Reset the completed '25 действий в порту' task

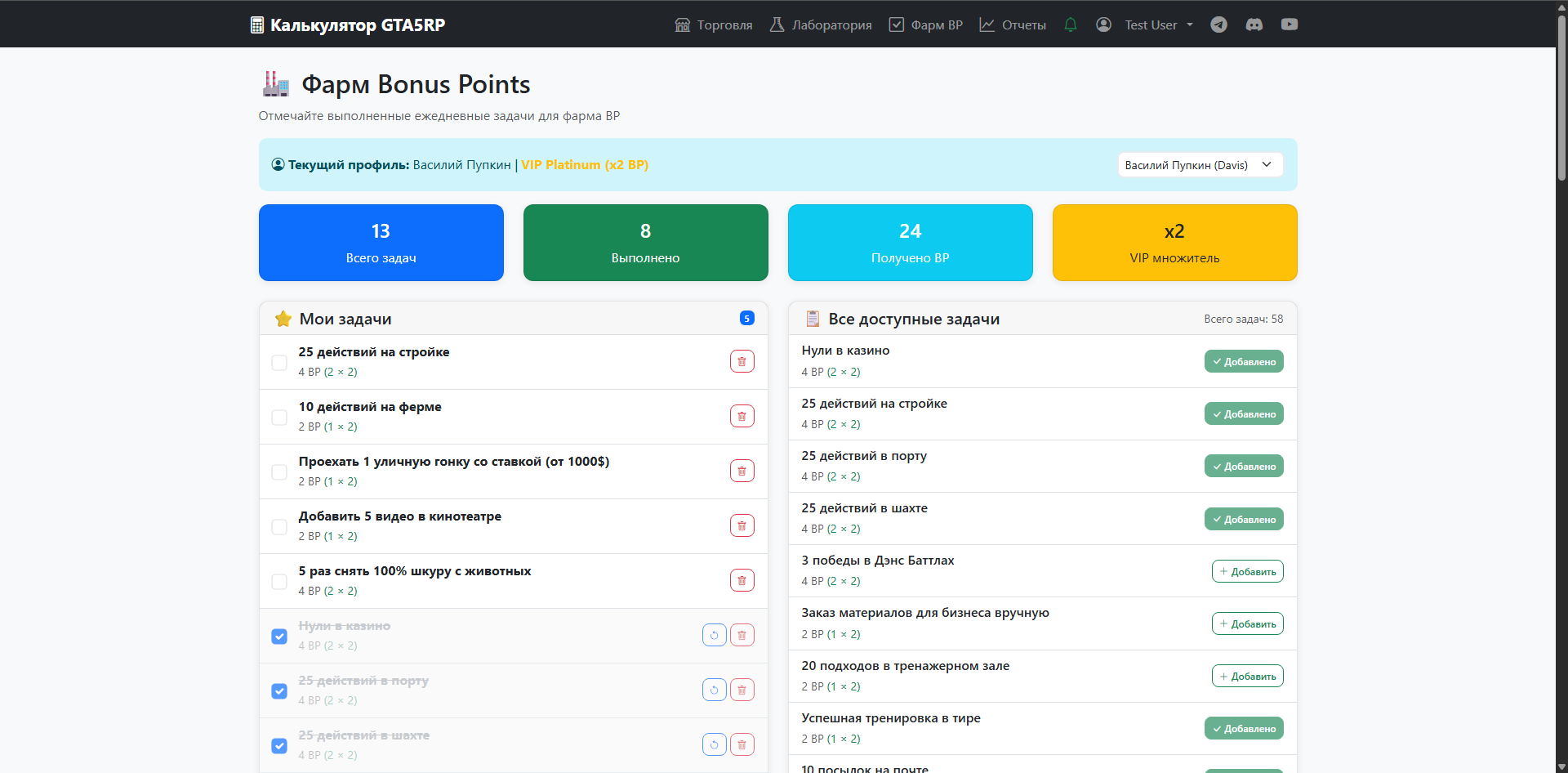coord(714,690)
